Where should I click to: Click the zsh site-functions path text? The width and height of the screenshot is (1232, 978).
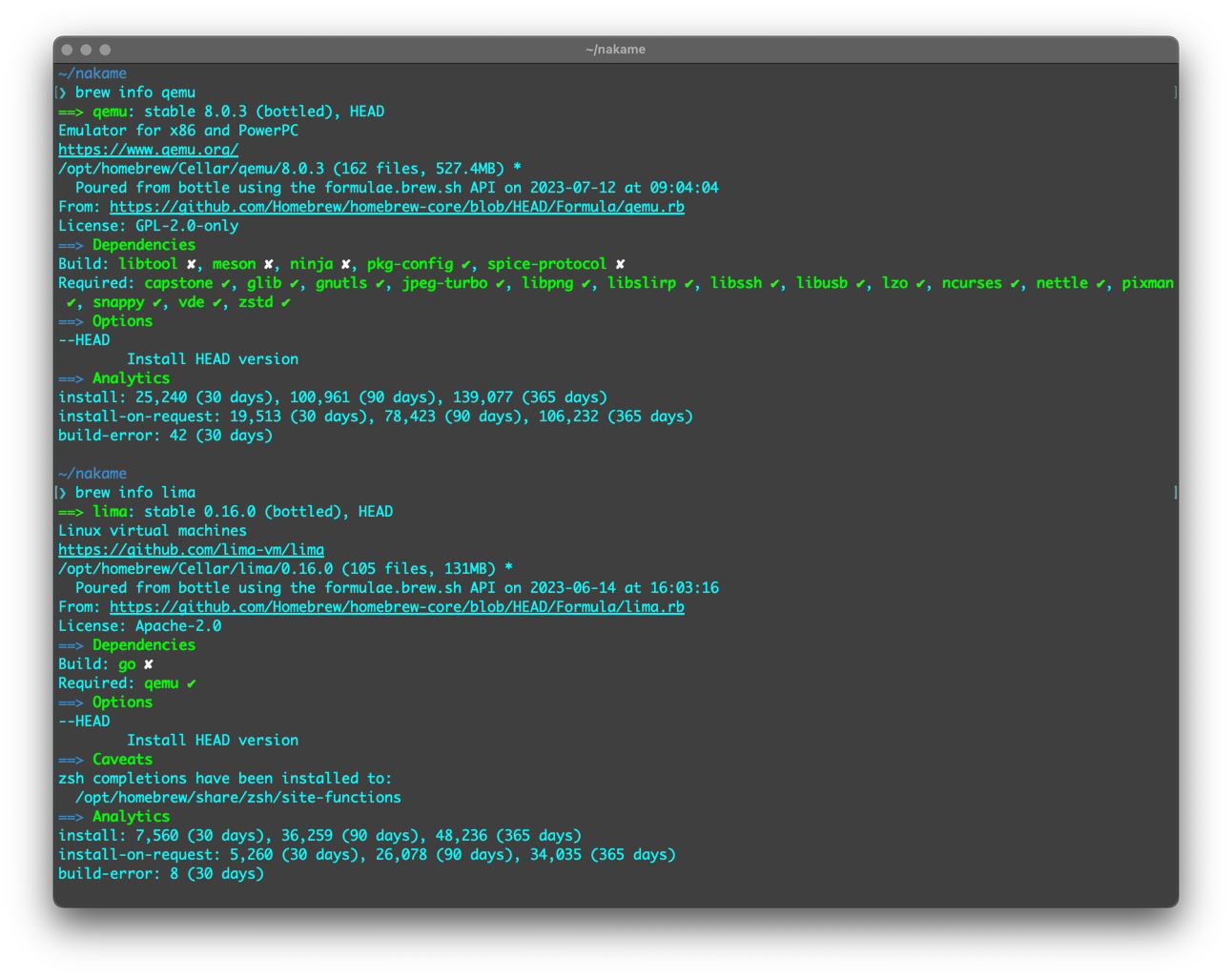coord(238,798)
